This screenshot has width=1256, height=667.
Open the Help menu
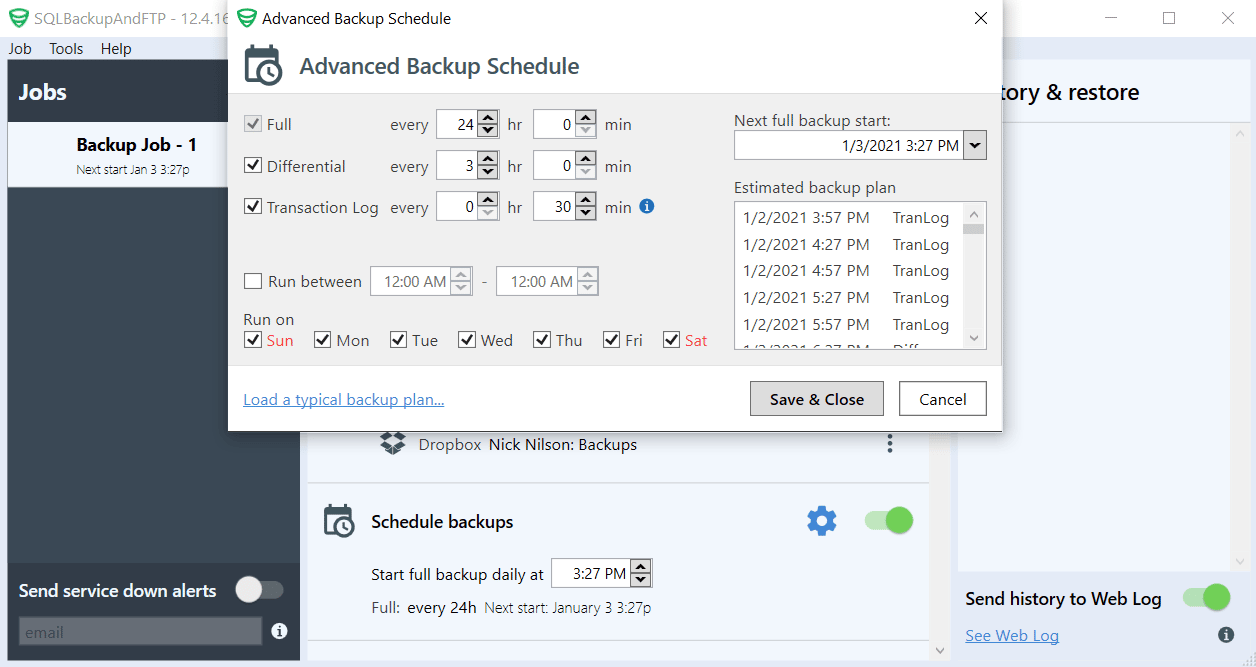116,48
